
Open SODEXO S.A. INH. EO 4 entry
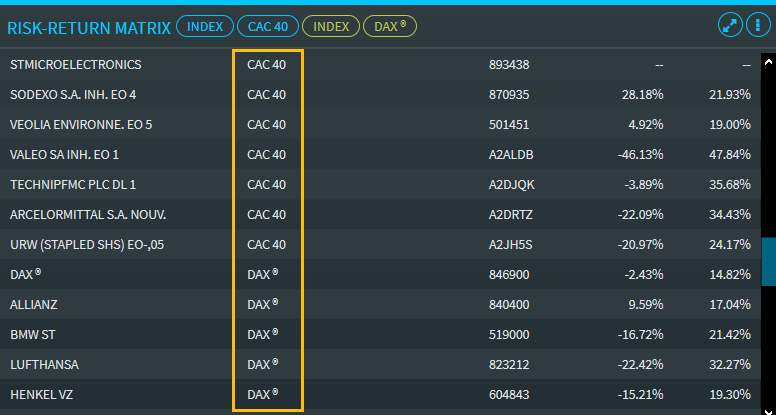(x=73, y=95)
